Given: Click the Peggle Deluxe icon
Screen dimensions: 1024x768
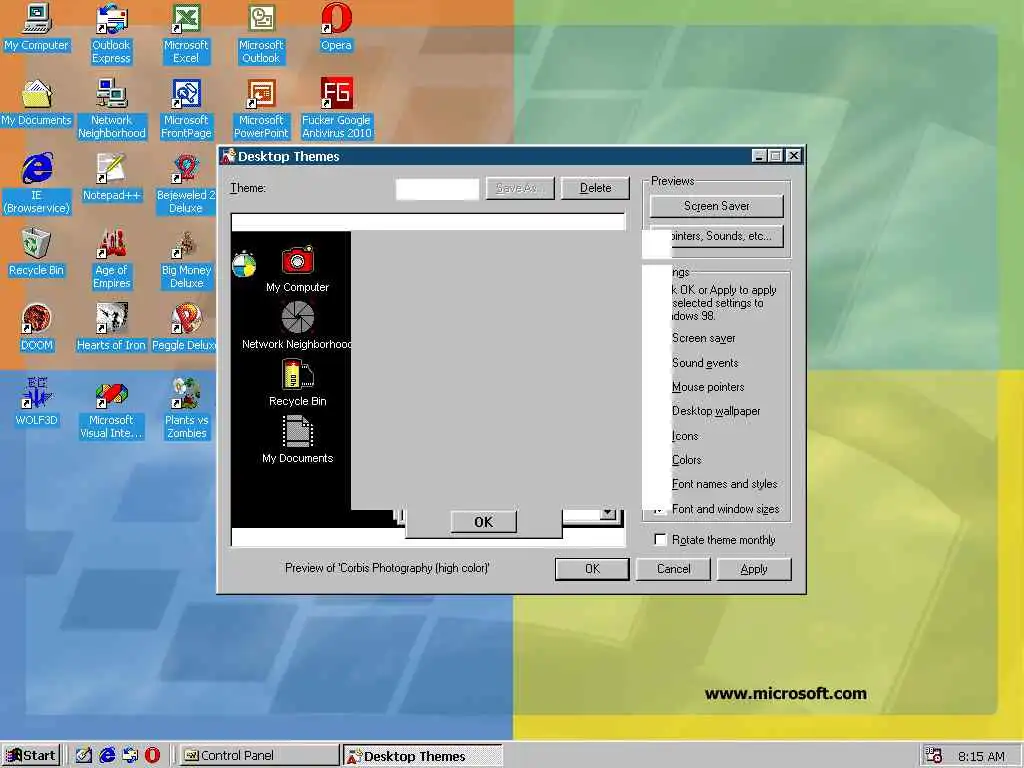Looking at the screenshot, I should pyautogui.click(x=184, y=328).
